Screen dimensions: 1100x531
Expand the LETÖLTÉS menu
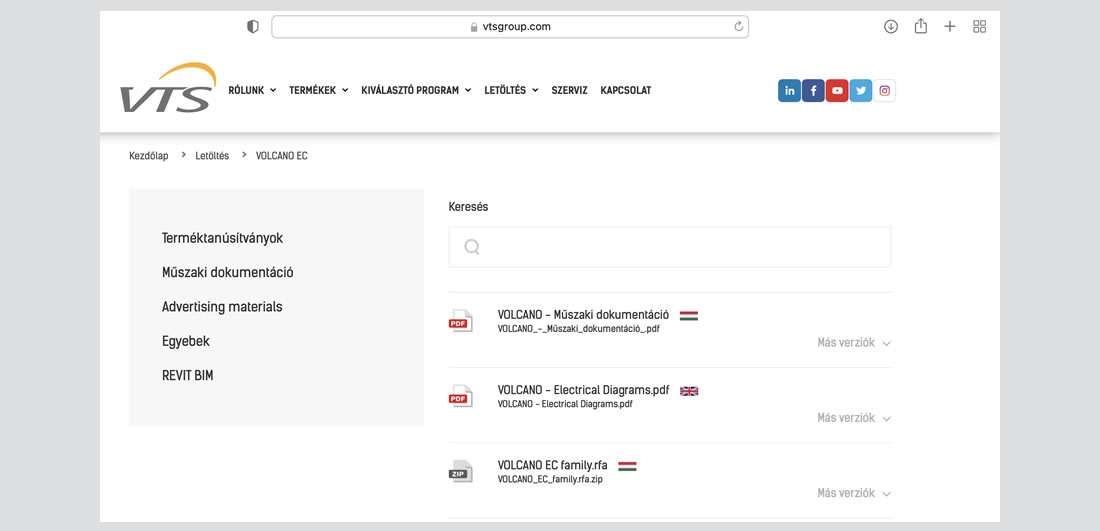point(511,90)
